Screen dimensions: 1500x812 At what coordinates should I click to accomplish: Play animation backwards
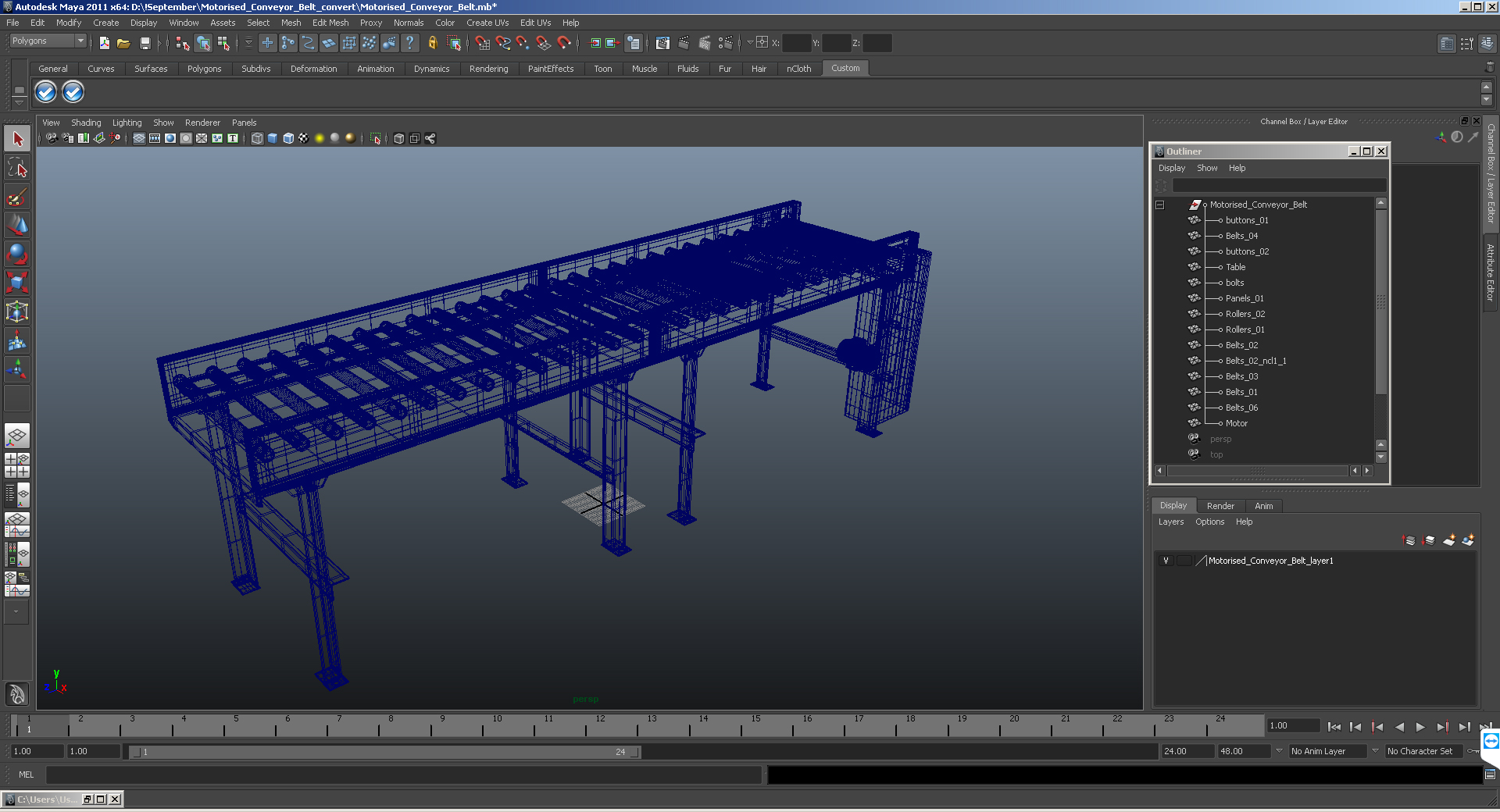coord(1398,727)
